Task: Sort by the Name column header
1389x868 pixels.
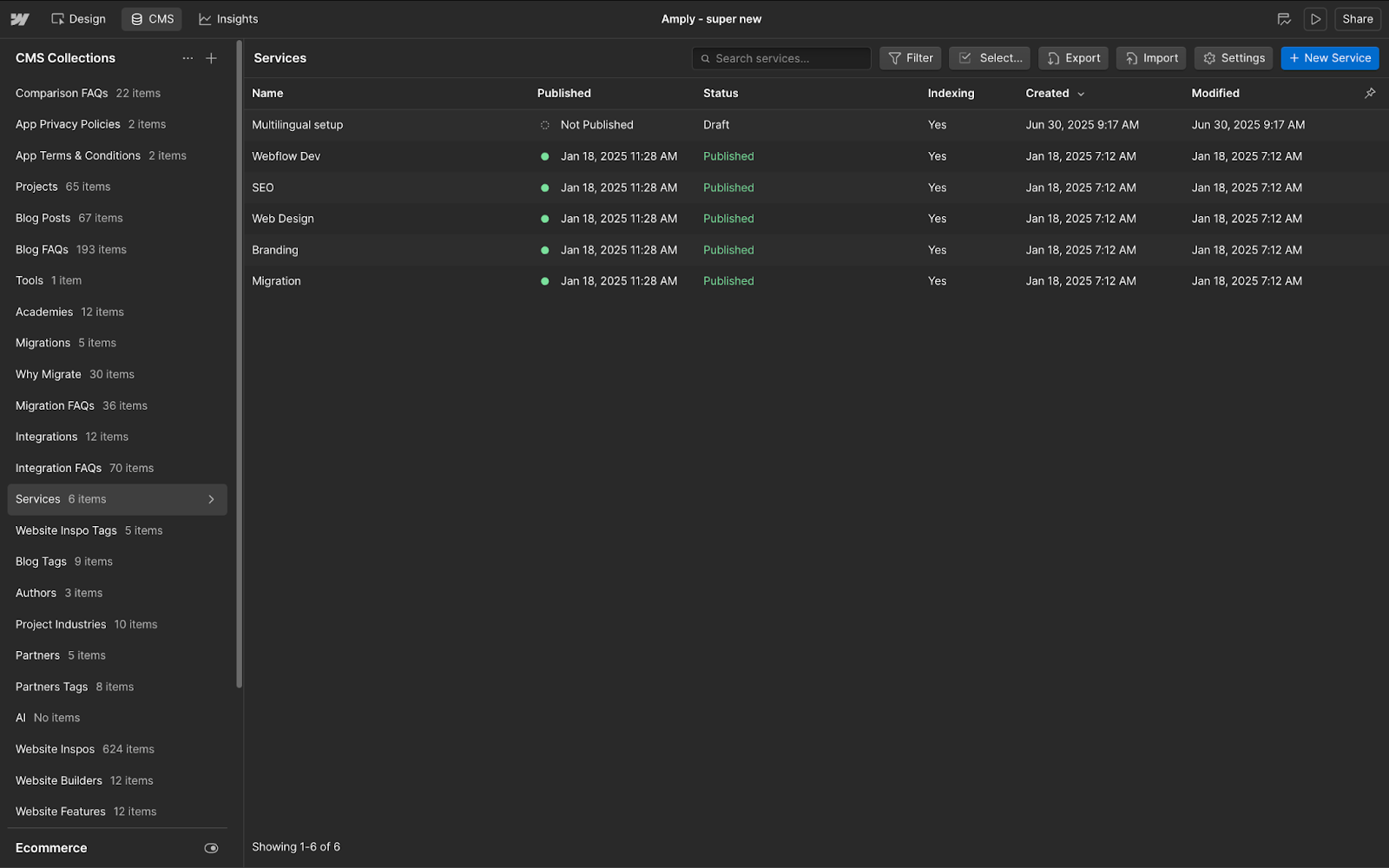Action: point(267,93)
